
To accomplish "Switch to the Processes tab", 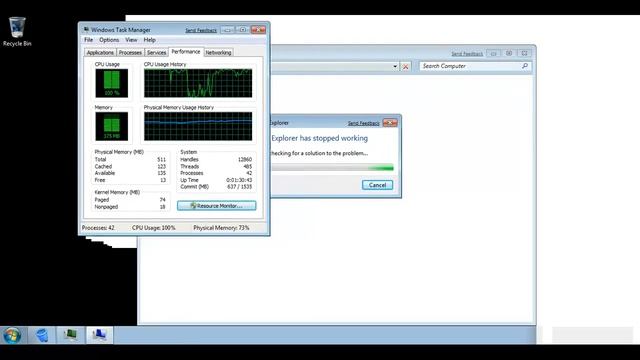I will [x=130, y=53].
